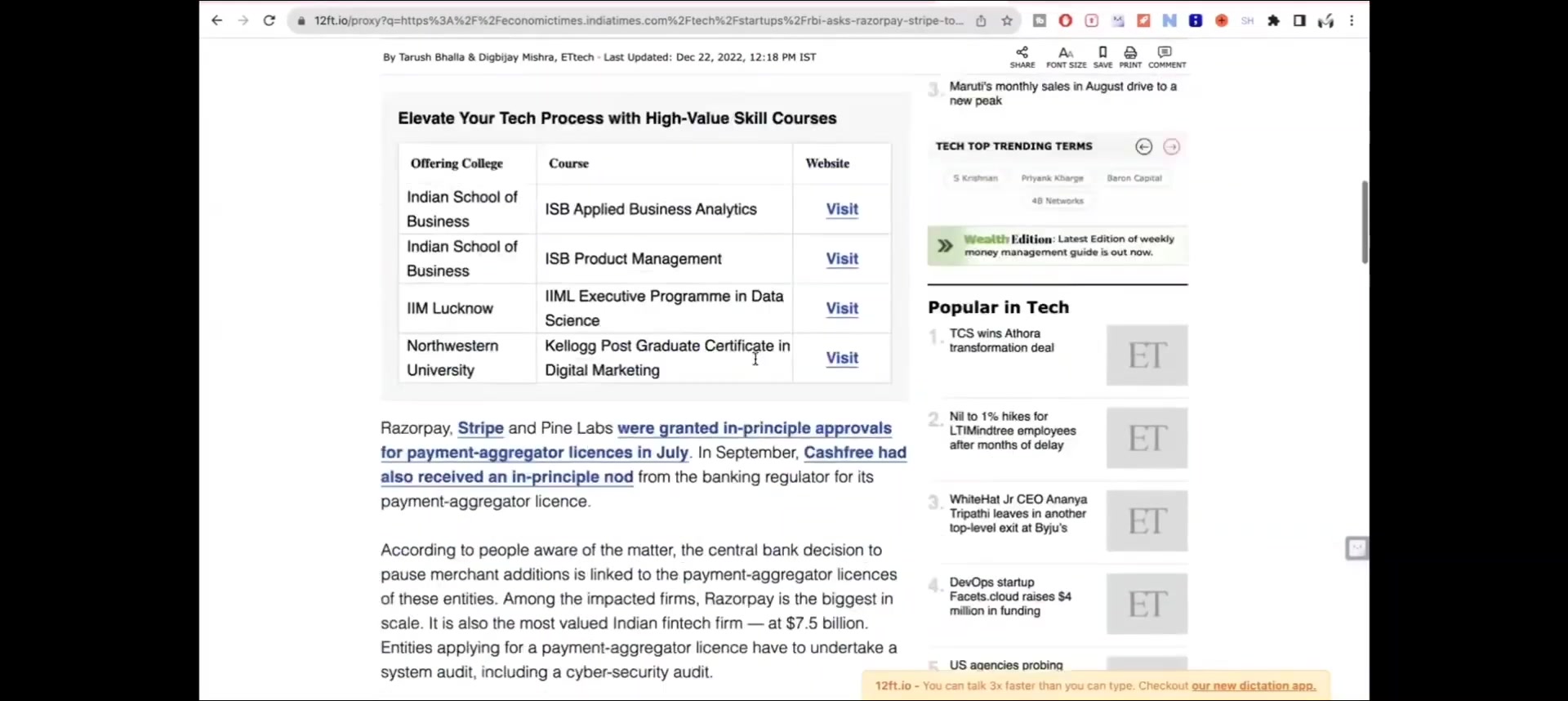Visit Kellogg Digital Marketing course

(x=842, y=358)
